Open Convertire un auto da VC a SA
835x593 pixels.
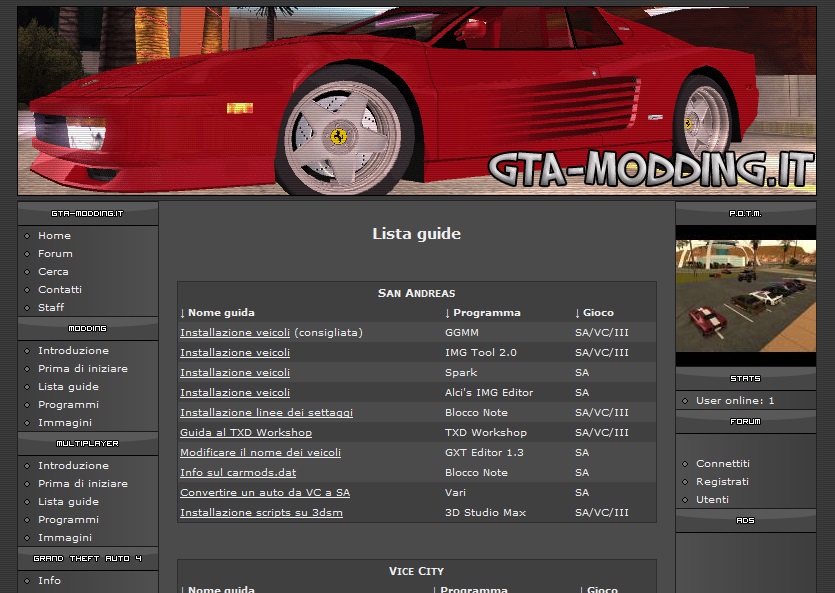pos(265,492)
